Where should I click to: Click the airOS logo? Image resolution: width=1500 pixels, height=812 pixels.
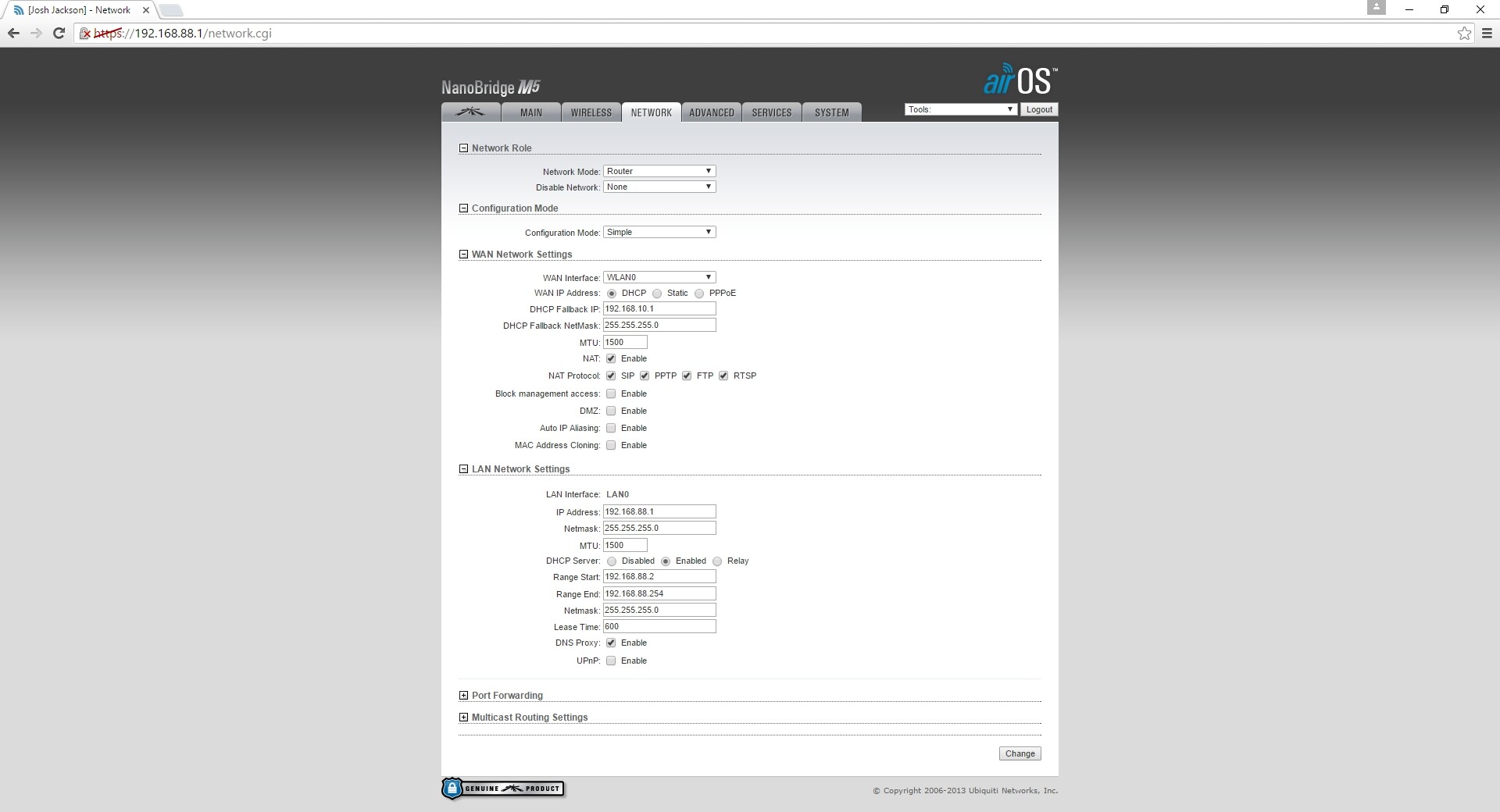pos(1020,79)
